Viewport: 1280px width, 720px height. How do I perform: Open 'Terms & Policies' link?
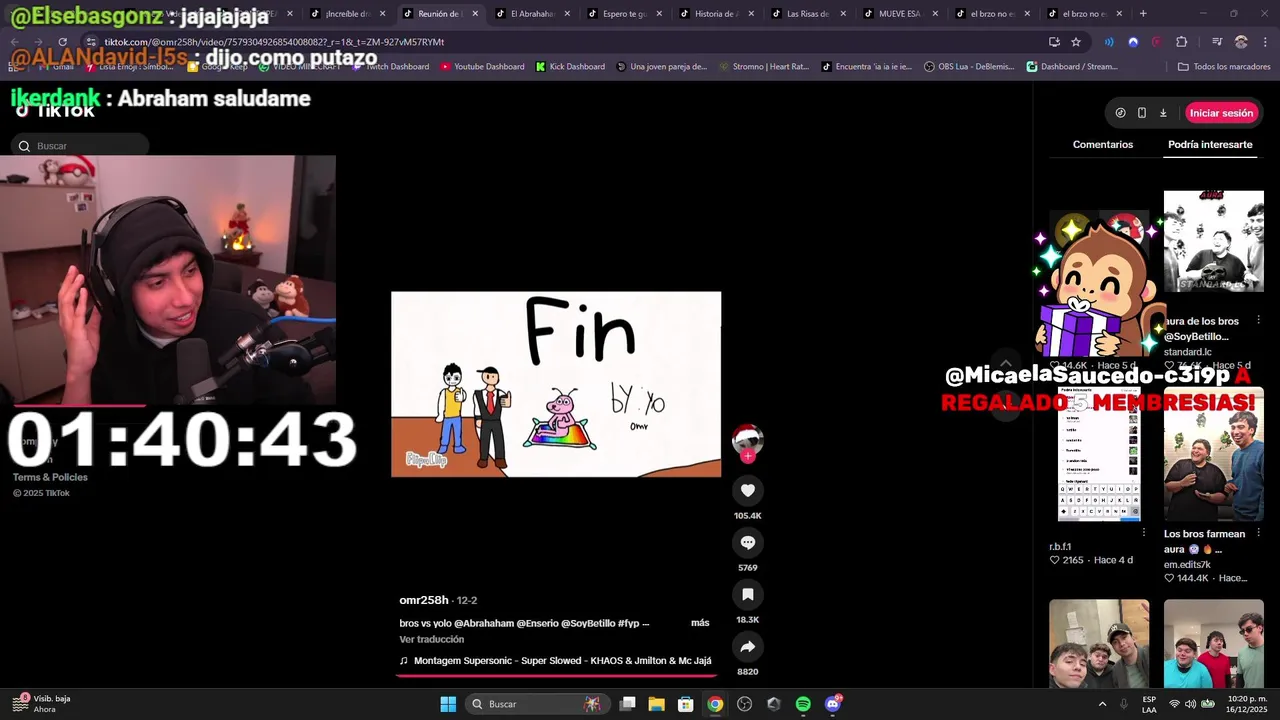(x=50, y=477)
